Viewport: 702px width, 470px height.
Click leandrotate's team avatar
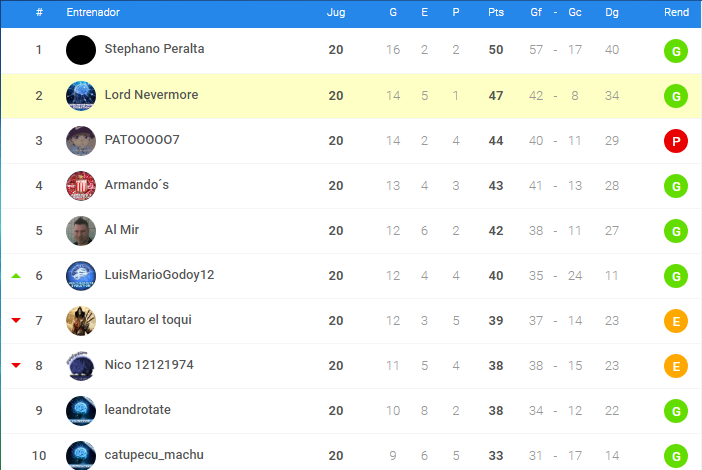[81, 411]
